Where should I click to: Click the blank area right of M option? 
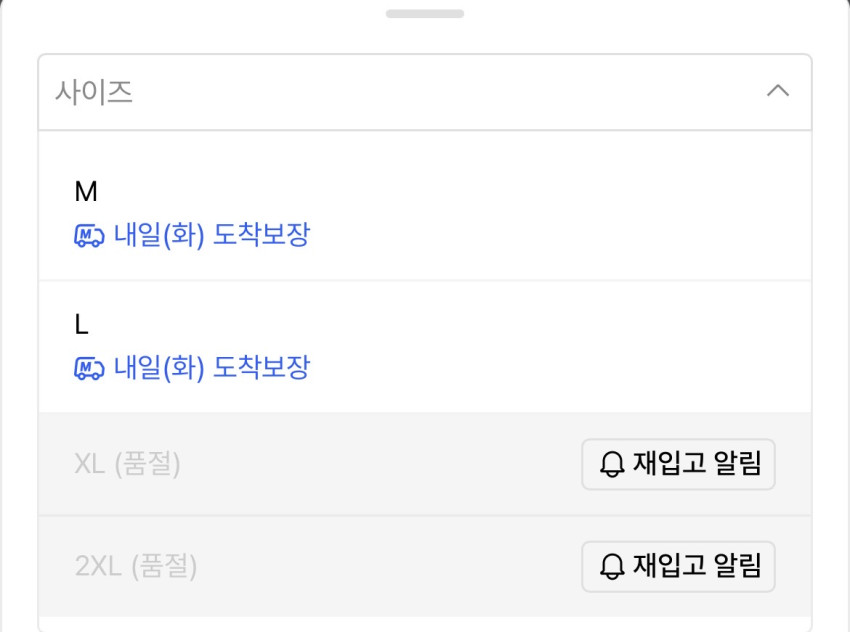[560, 212]
